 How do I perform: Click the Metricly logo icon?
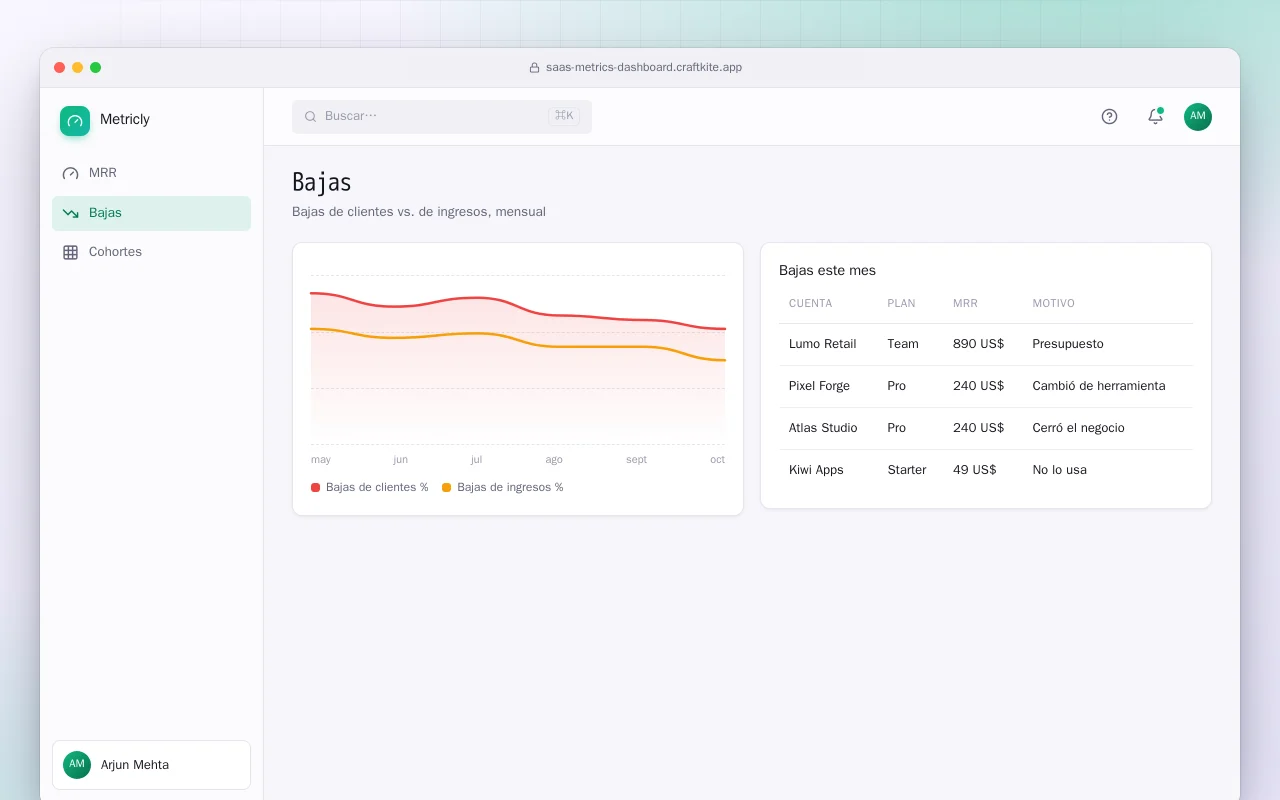pos(75,121)
